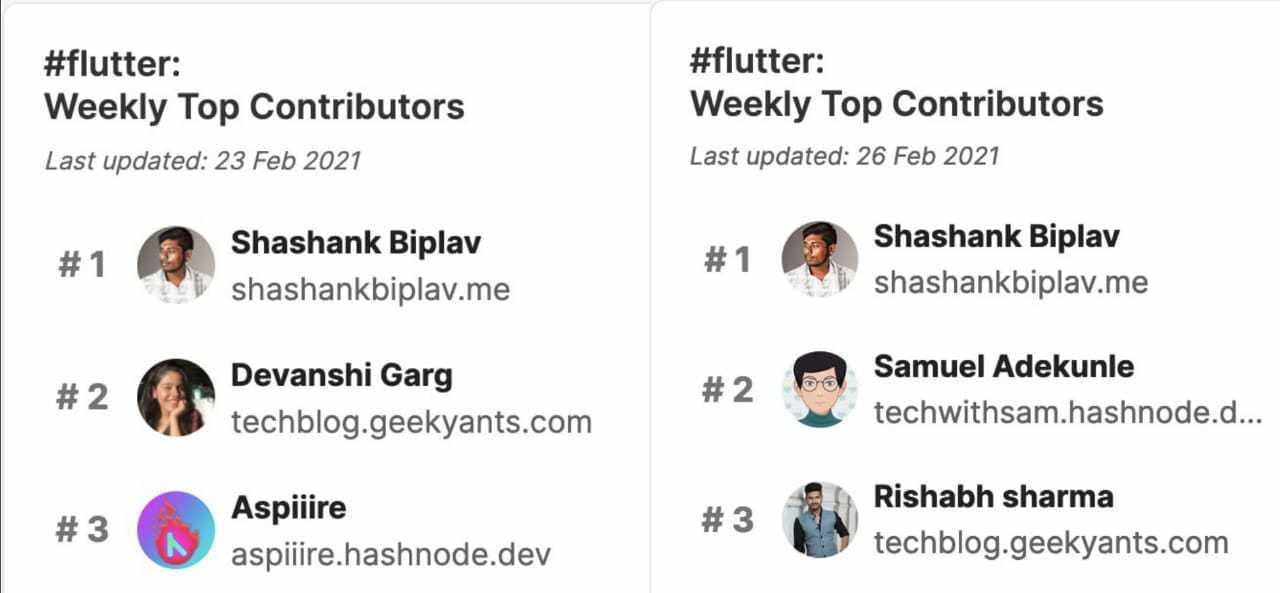Open shashankbiplav.me link in 23 Feb panel
Viewport: 1280px width, 593px height.
370,290
